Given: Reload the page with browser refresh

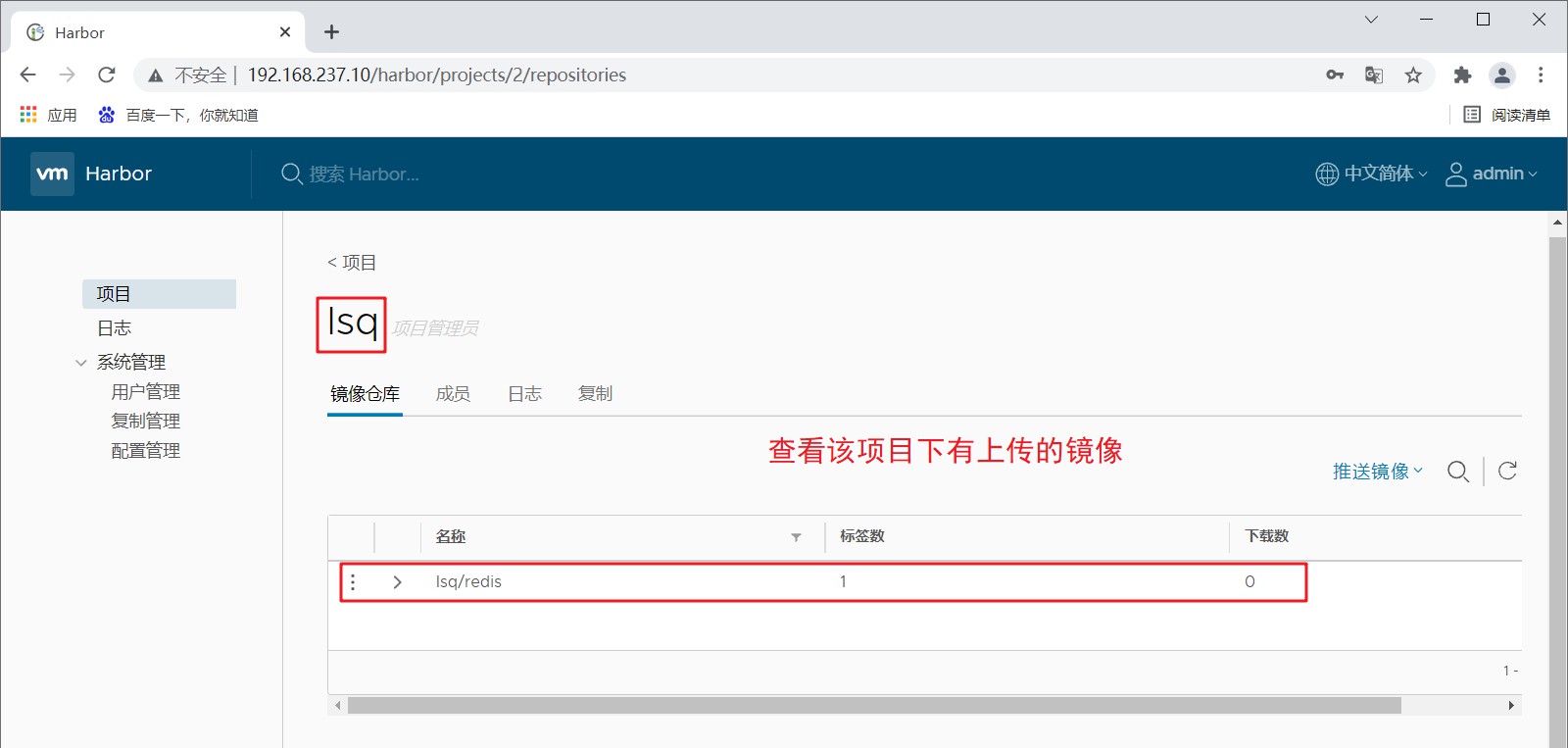Looking at the screenshot, I should tap(107, 75).
